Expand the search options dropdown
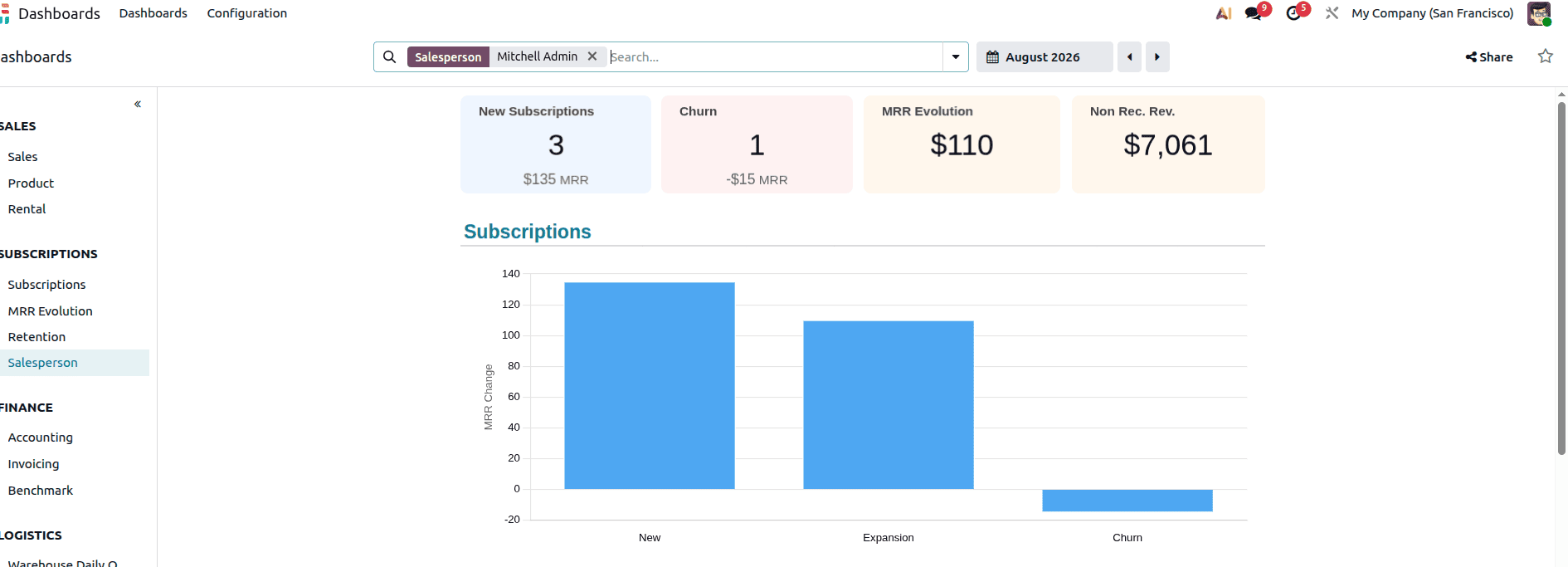The image size is (1568, 567). pyautogui.click(x=956, y=57)
